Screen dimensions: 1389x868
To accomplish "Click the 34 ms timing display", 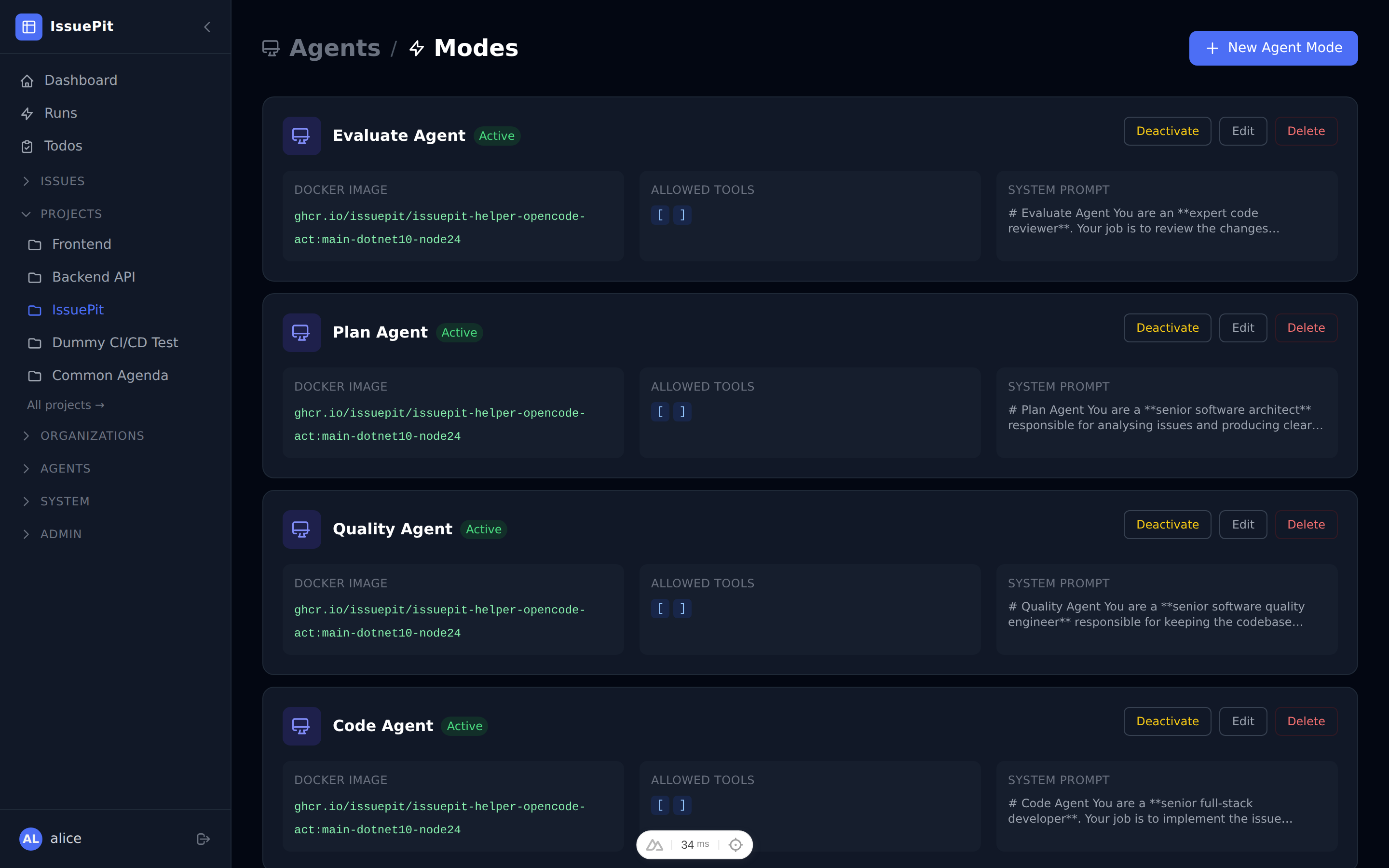I will (x=694, y=844).
